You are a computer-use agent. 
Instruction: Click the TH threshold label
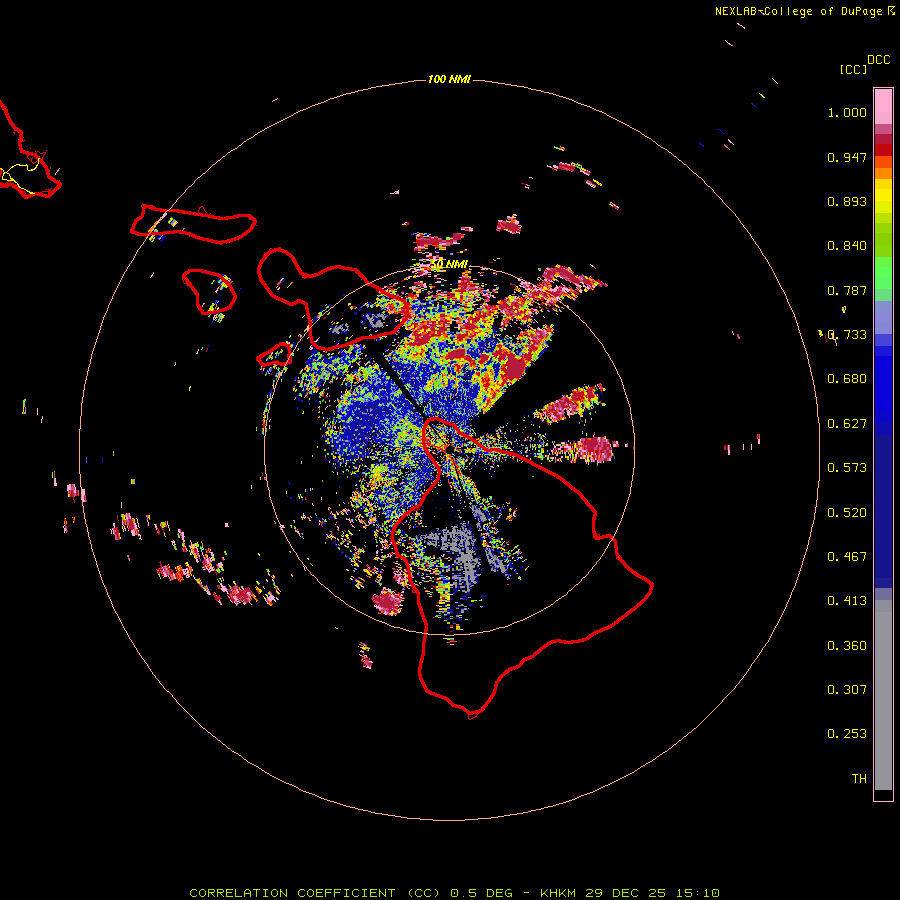(859, 779)
